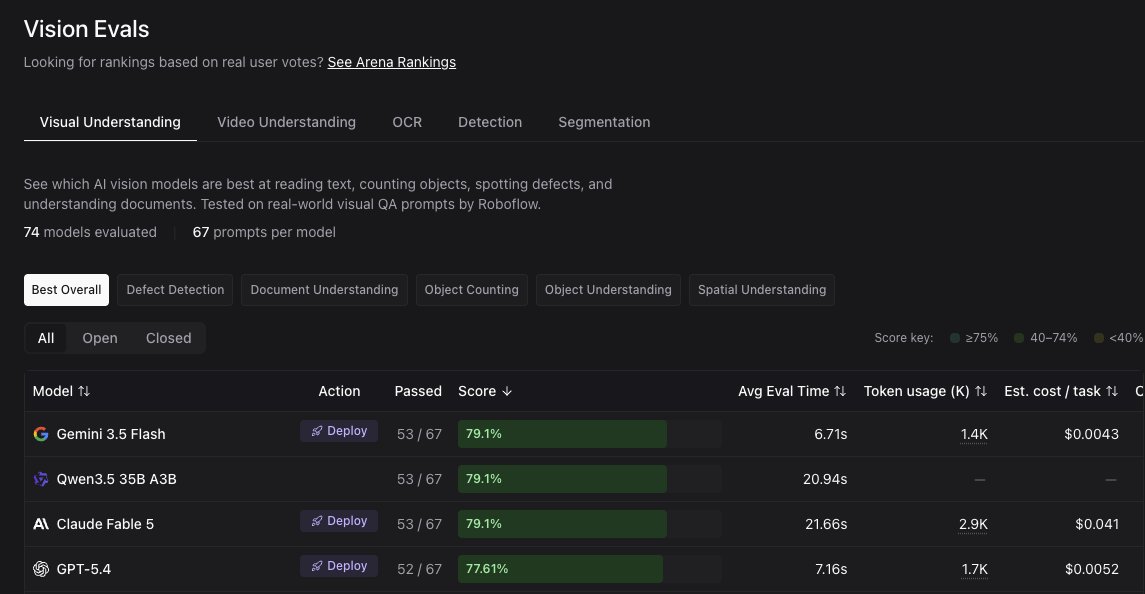Click the Qwen logo icon in second row
This screenshot has width=1145, height=594.
pos(41,479)
